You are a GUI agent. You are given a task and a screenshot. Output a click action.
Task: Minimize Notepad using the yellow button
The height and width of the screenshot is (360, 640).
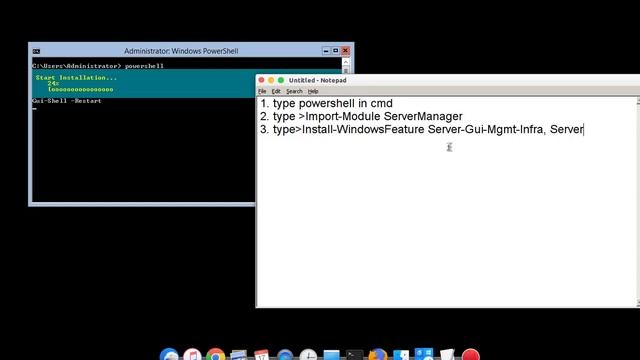(x=271, y=80)
